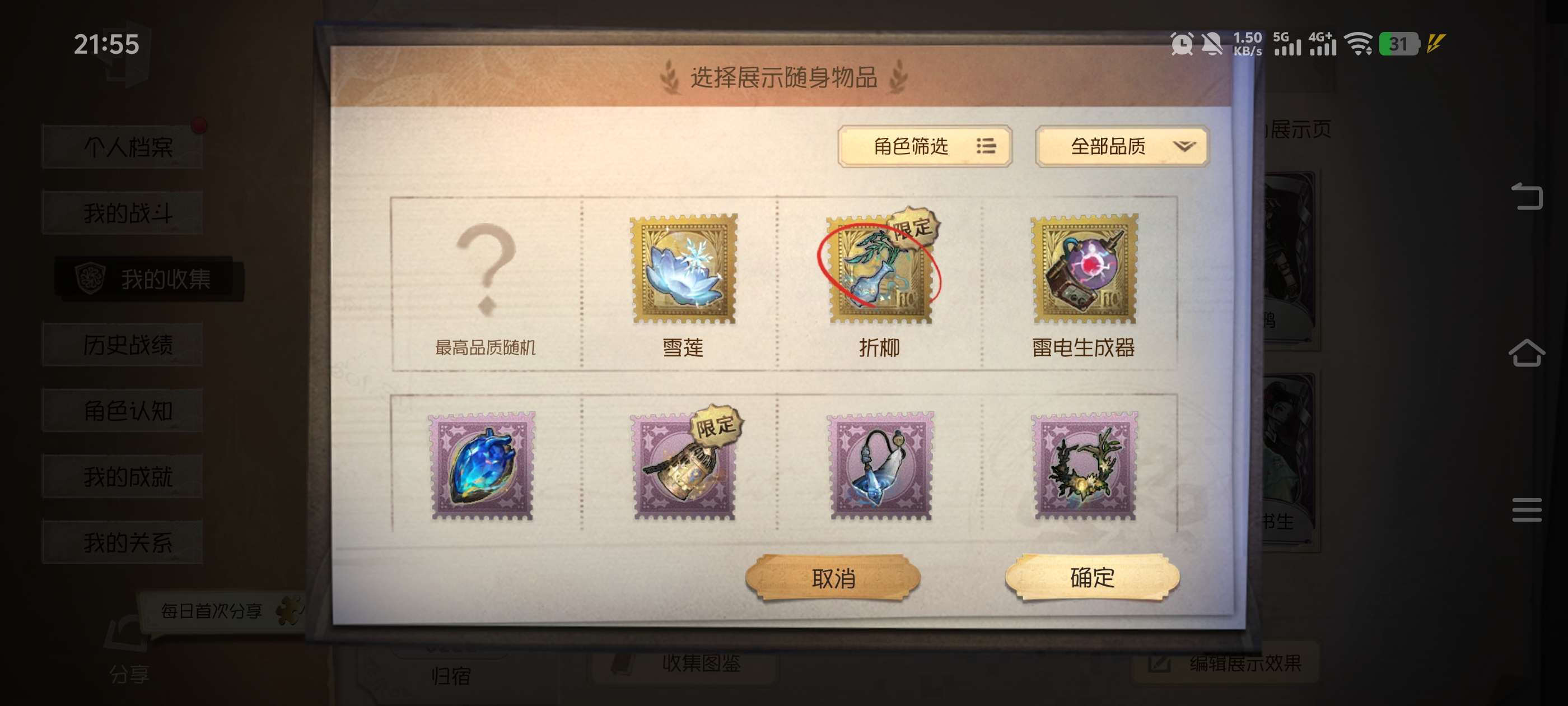
Task: Open the 角色筛选 character filter list
Action: 925,146
